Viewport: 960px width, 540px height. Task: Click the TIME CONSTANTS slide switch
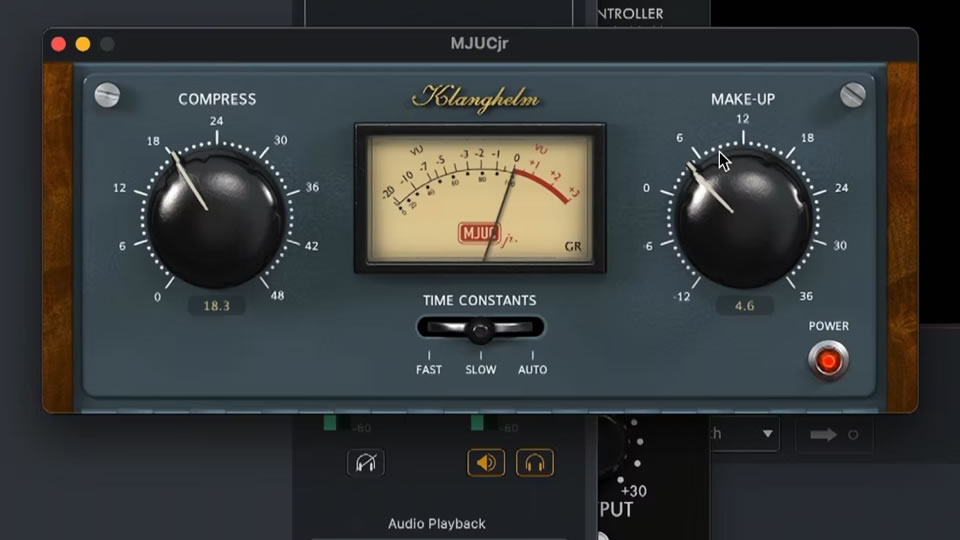[481, 329]
